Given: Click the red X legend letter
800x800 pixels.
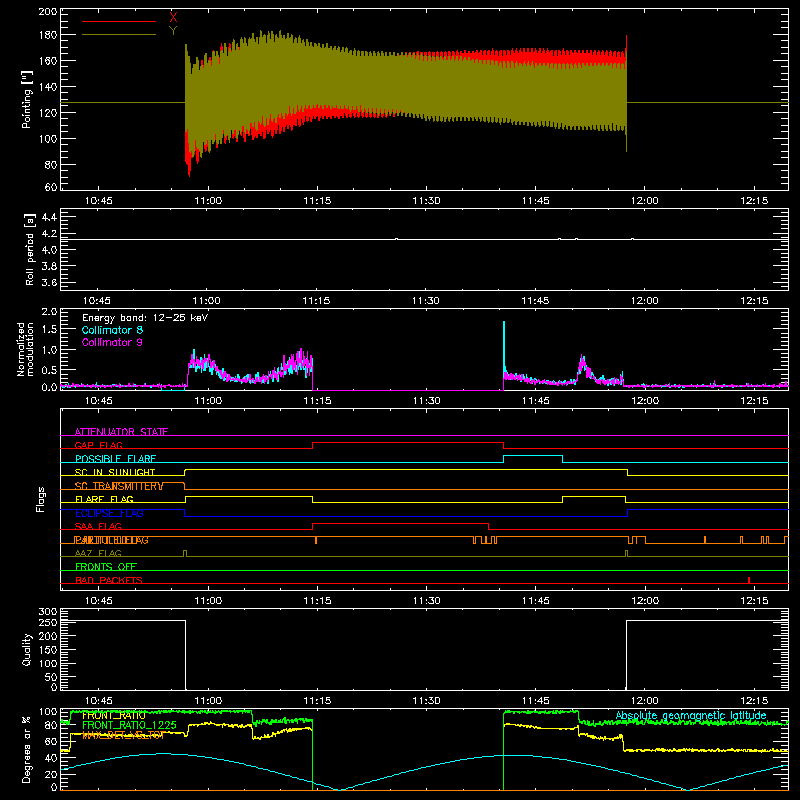Looking at the screenshot, I should click(173, 17).
